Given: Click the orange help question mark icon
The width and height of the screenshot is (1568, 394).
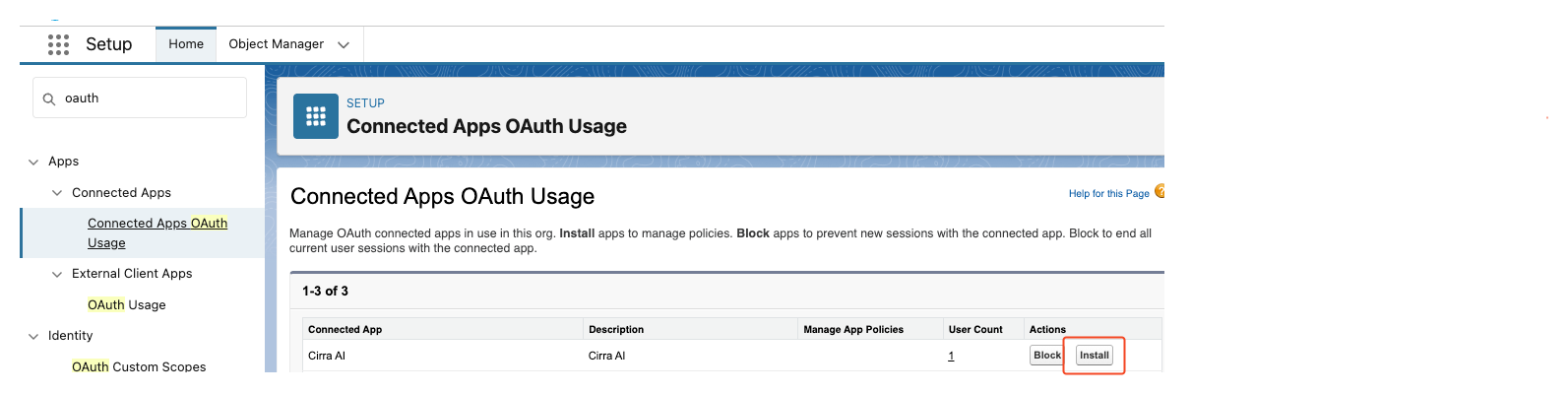Looking at the screenshot, I should pyautogui.click(x=1160, y=191).
